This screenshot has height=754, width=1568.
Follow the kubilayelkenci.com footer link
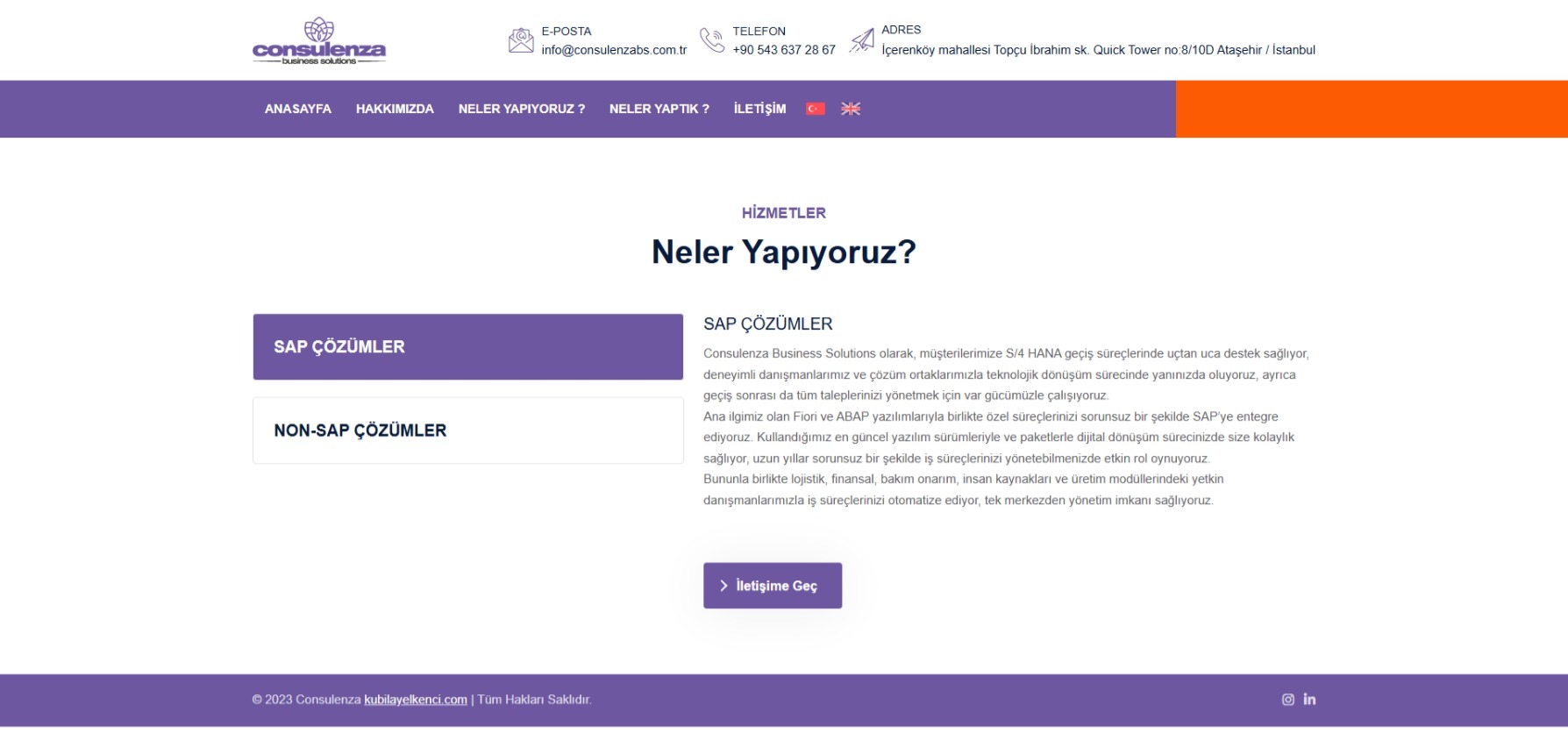pyautogui.click(x=416, y=700)
